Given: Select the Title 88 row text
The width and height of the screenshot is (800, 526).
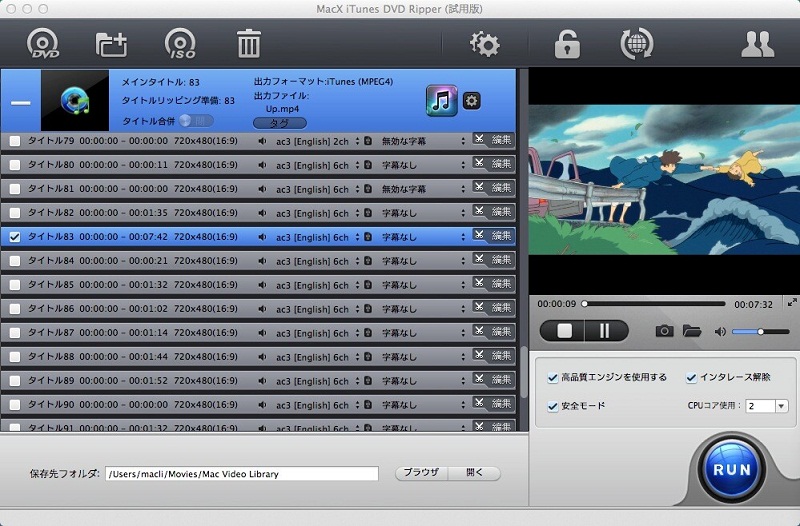Looking at the screenshot, I should pyautogui.click(x=133, y=357).
